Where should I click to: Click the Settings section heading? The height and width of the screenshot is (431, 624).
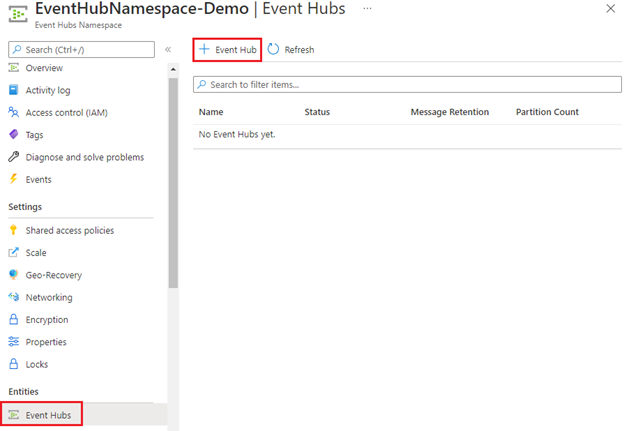25,207
